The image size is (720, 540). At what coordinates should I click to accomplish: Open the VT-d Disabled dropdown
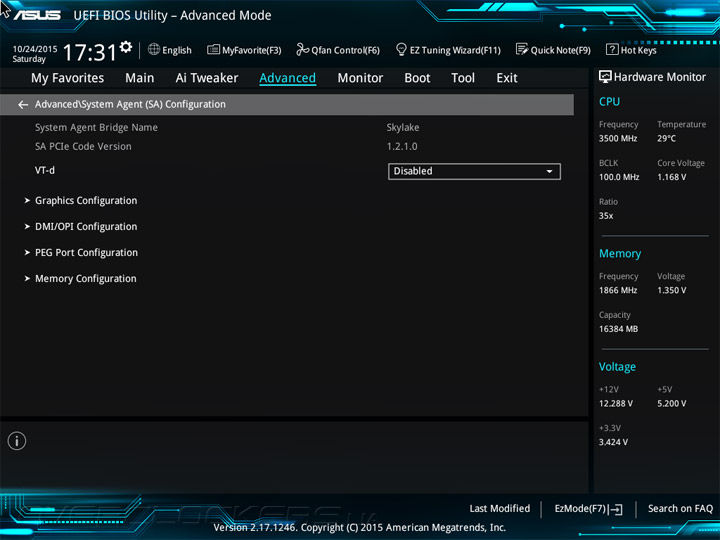click(474, 171)
